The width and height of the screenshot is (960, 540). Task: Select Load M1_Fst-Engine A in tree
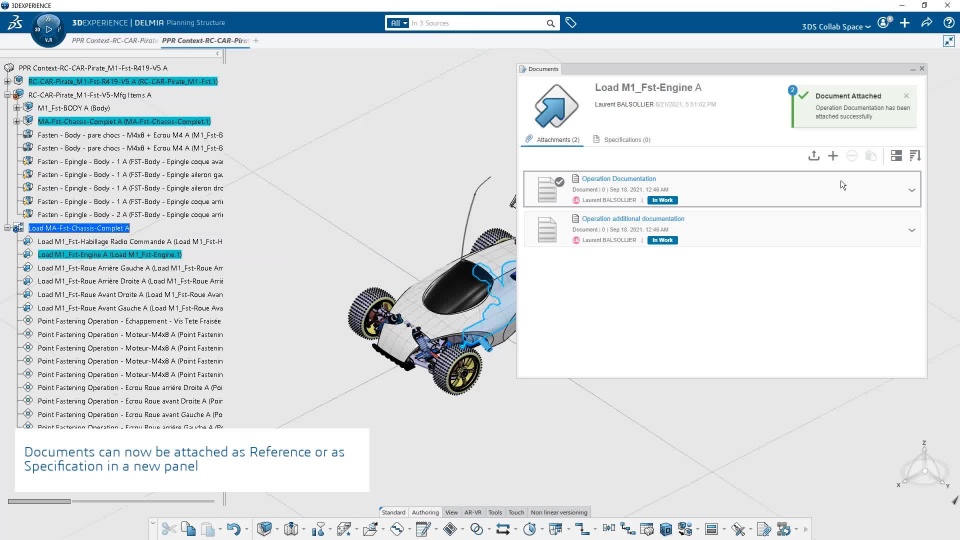[109, 255]
